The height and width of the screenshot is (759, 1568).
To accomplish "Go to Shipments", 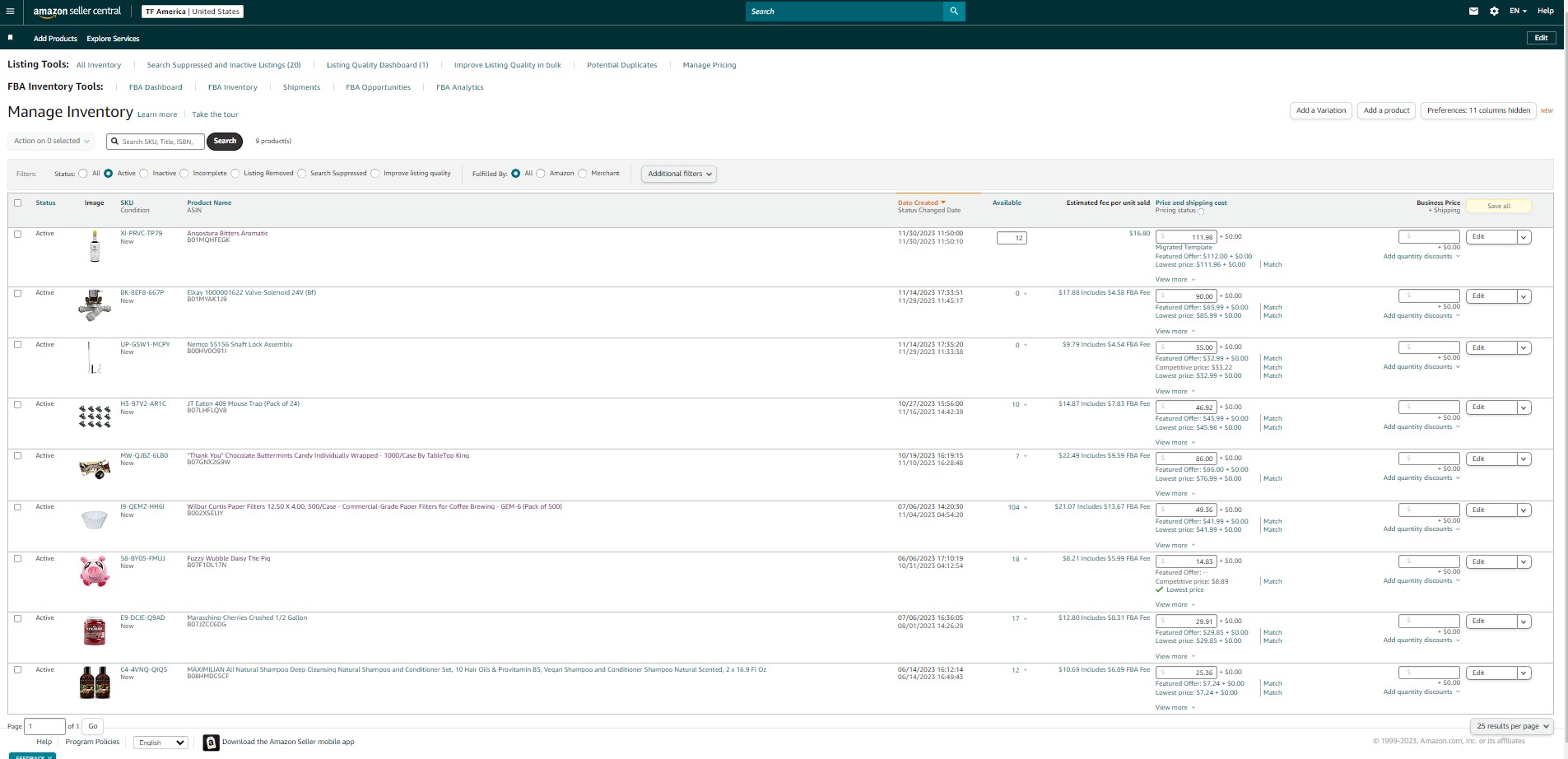I will click(x=301, y=87).
